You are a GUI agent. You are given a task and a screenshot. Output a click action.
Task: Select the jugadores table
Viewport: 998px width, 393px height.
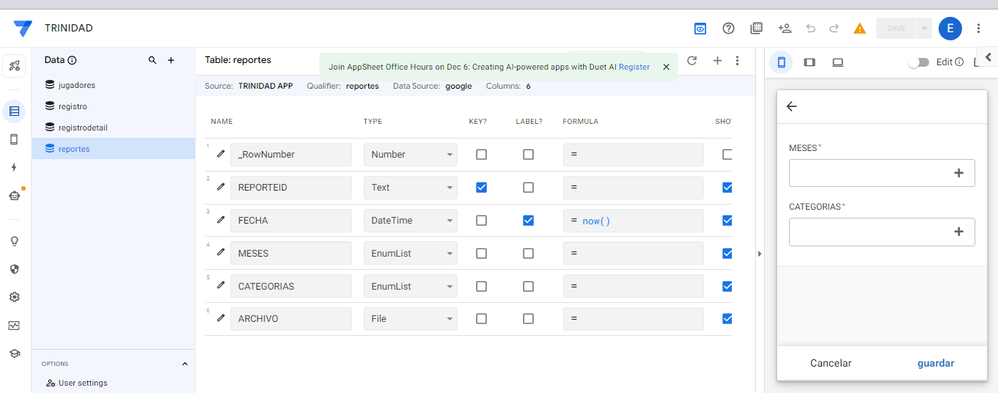(x=113, y=85)
